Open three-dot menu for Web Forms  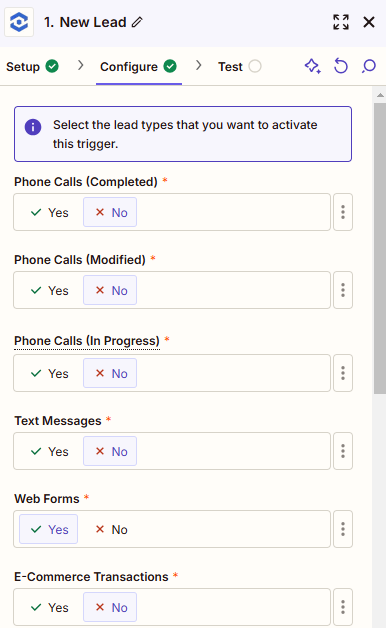[343, 529]
